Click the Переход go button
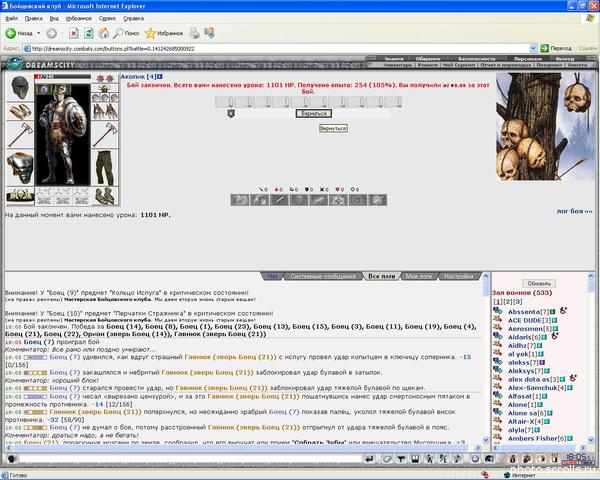This screenshot has height=480, width=600. 556,48
